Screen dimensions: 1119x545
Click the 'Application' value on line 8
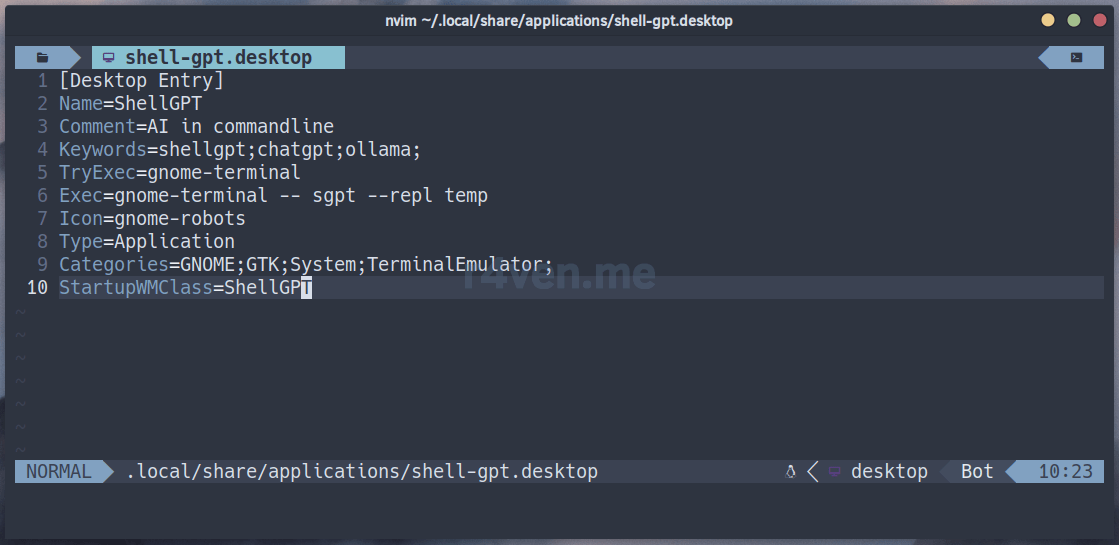point(174,241)
